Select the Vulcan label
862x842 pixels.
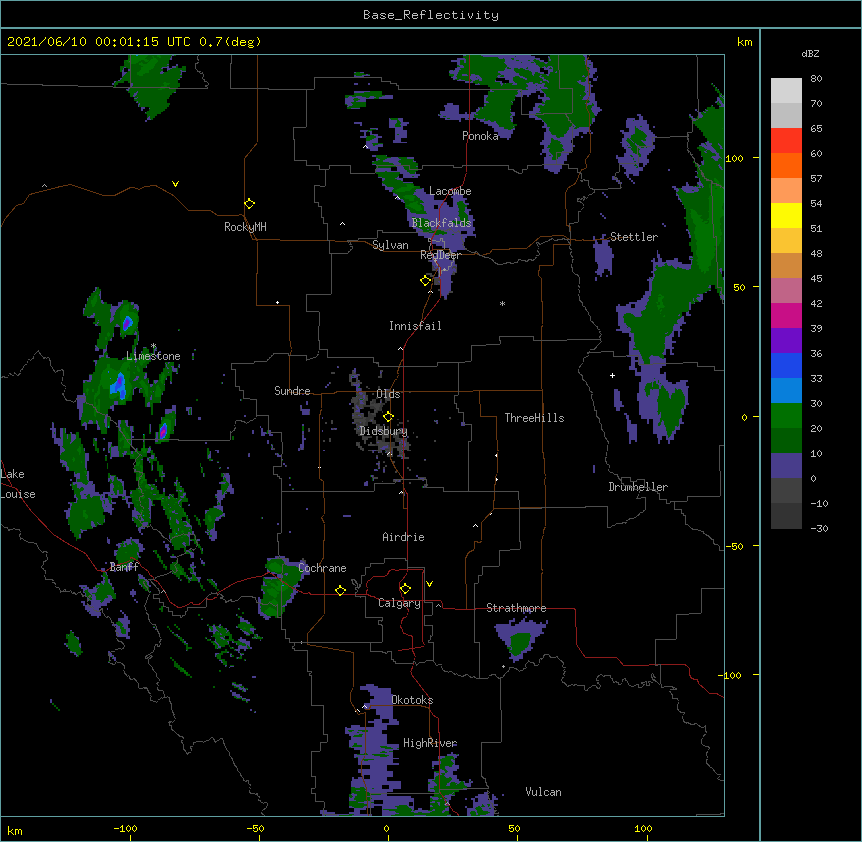pyautogui.click(x=543, y=792)
